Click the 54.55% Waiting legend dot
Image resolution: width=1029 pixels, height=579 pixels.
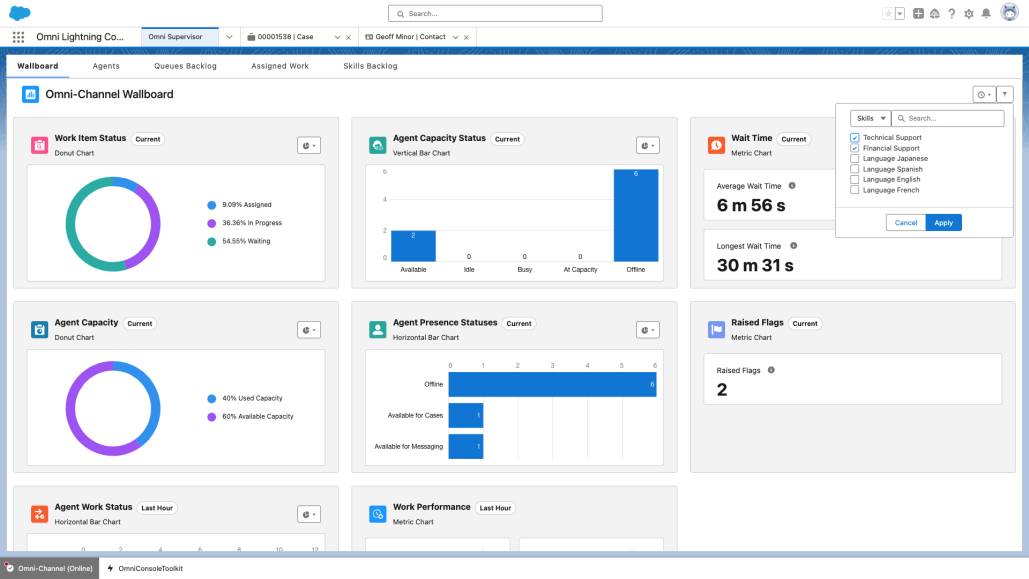211,242
